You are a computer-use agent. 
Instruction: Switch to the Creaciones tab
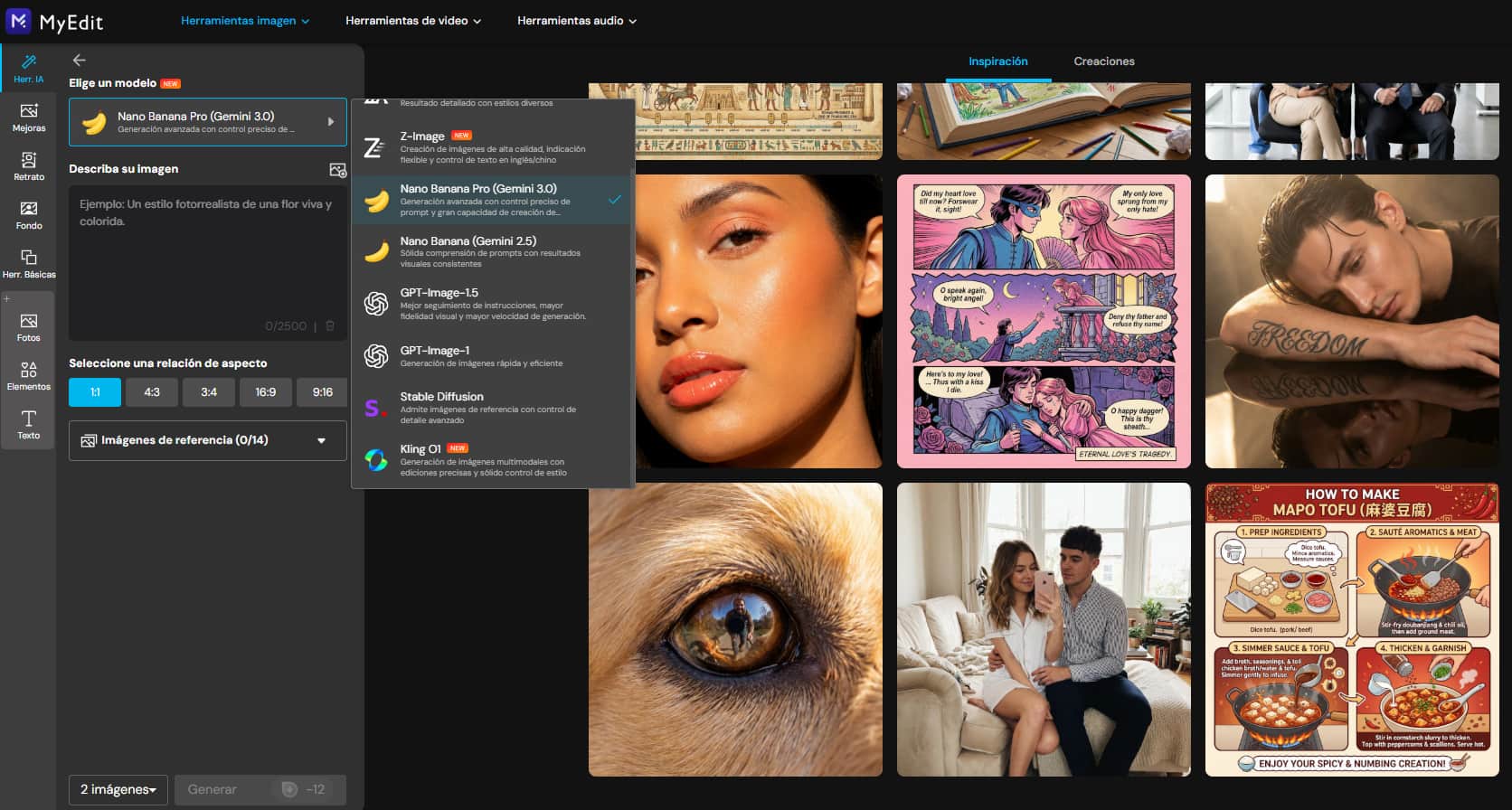coord(1104,61)
